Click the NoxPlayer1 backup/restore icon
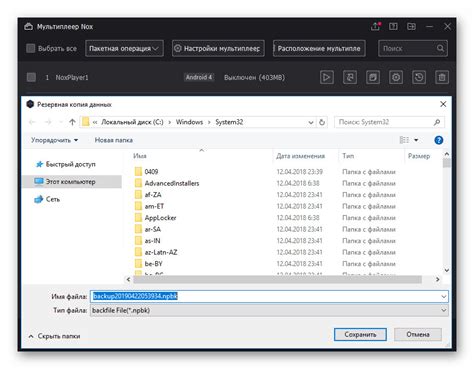 [x=350, y=77]
